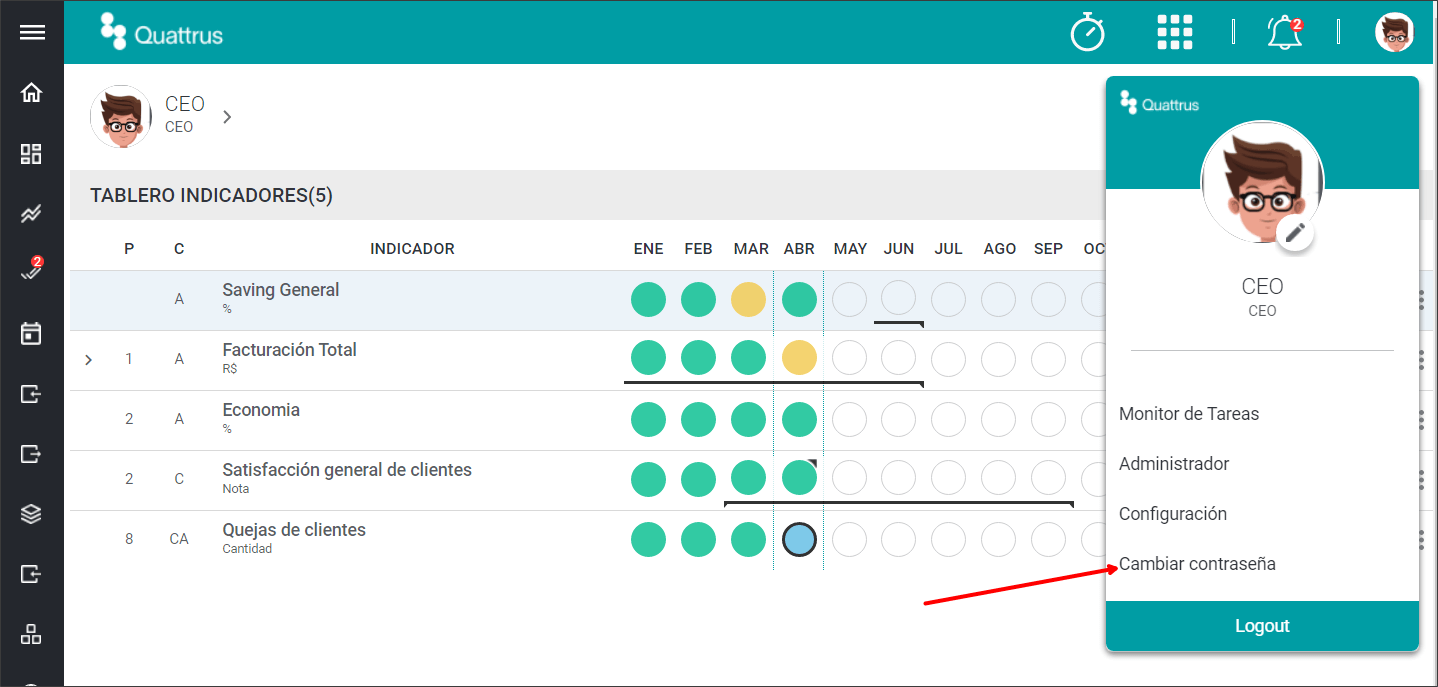The height and width of the screenshot is (687, 1438).
Task: Go to Home via sidebar icon
Action: pyautogui.click(x=32, y=93)
